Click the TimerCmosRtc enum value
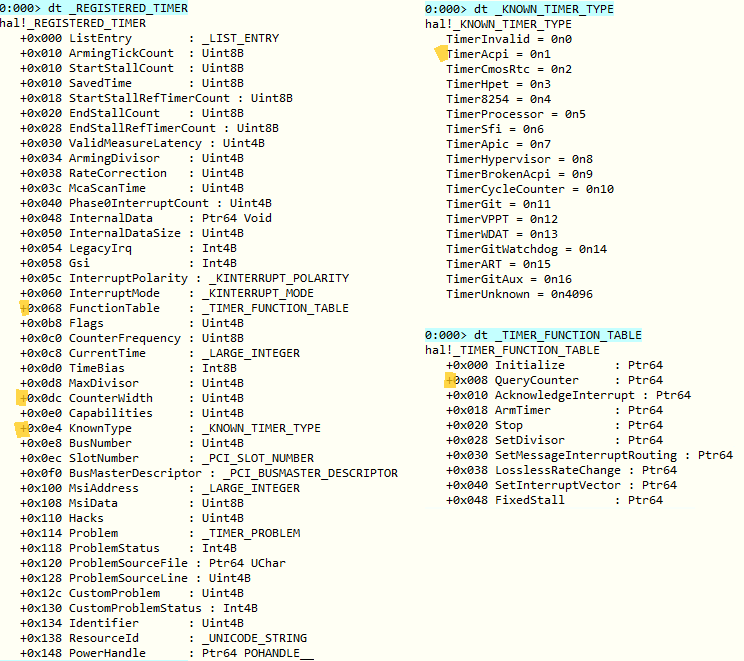This screenshot has width=744, height=661. (509, 69)
